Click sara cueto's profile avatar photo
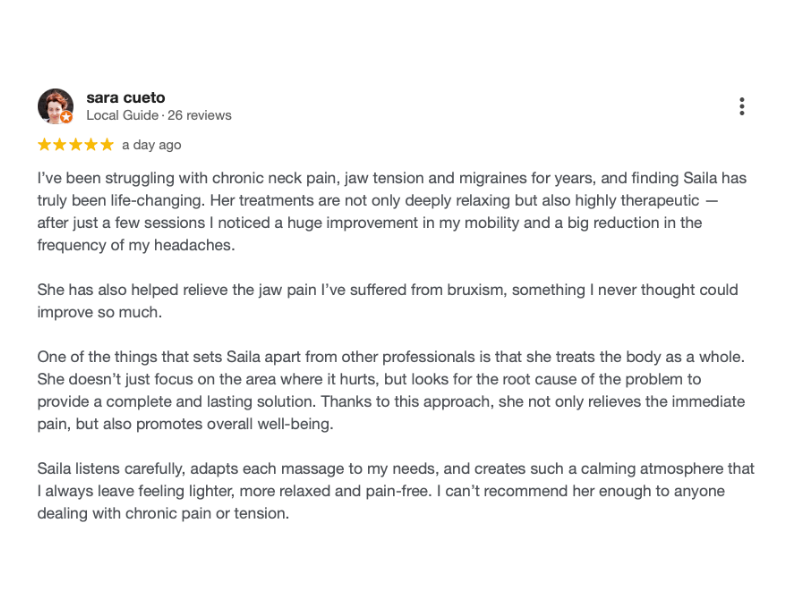Viewport: 800px width, 600px height. [54, 105]
